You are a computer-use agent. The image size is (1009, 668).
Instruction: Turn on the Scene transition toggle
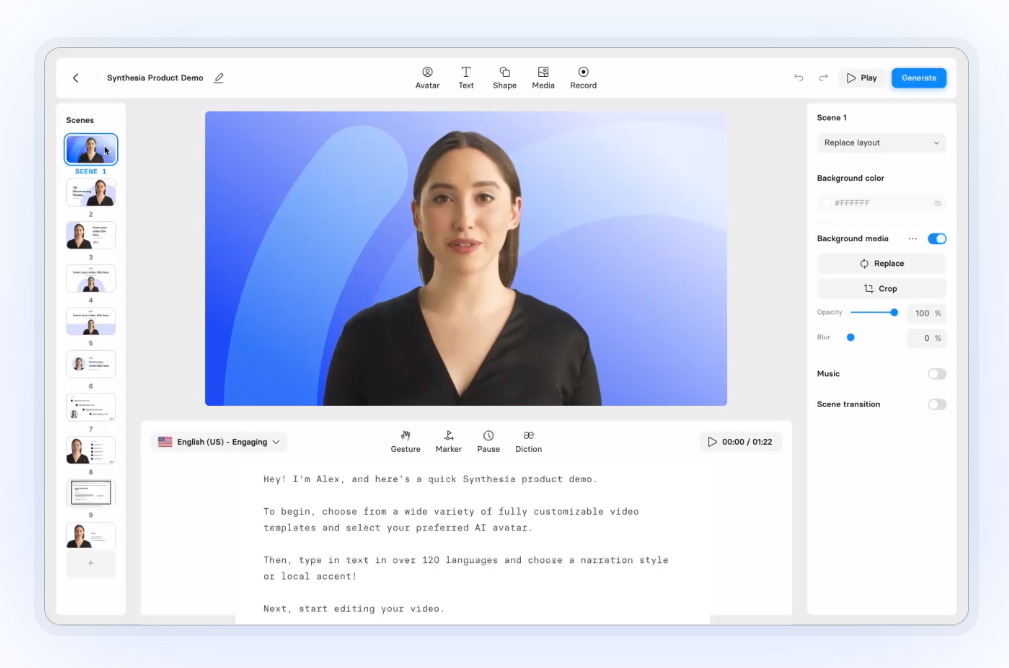coord(937,404)
